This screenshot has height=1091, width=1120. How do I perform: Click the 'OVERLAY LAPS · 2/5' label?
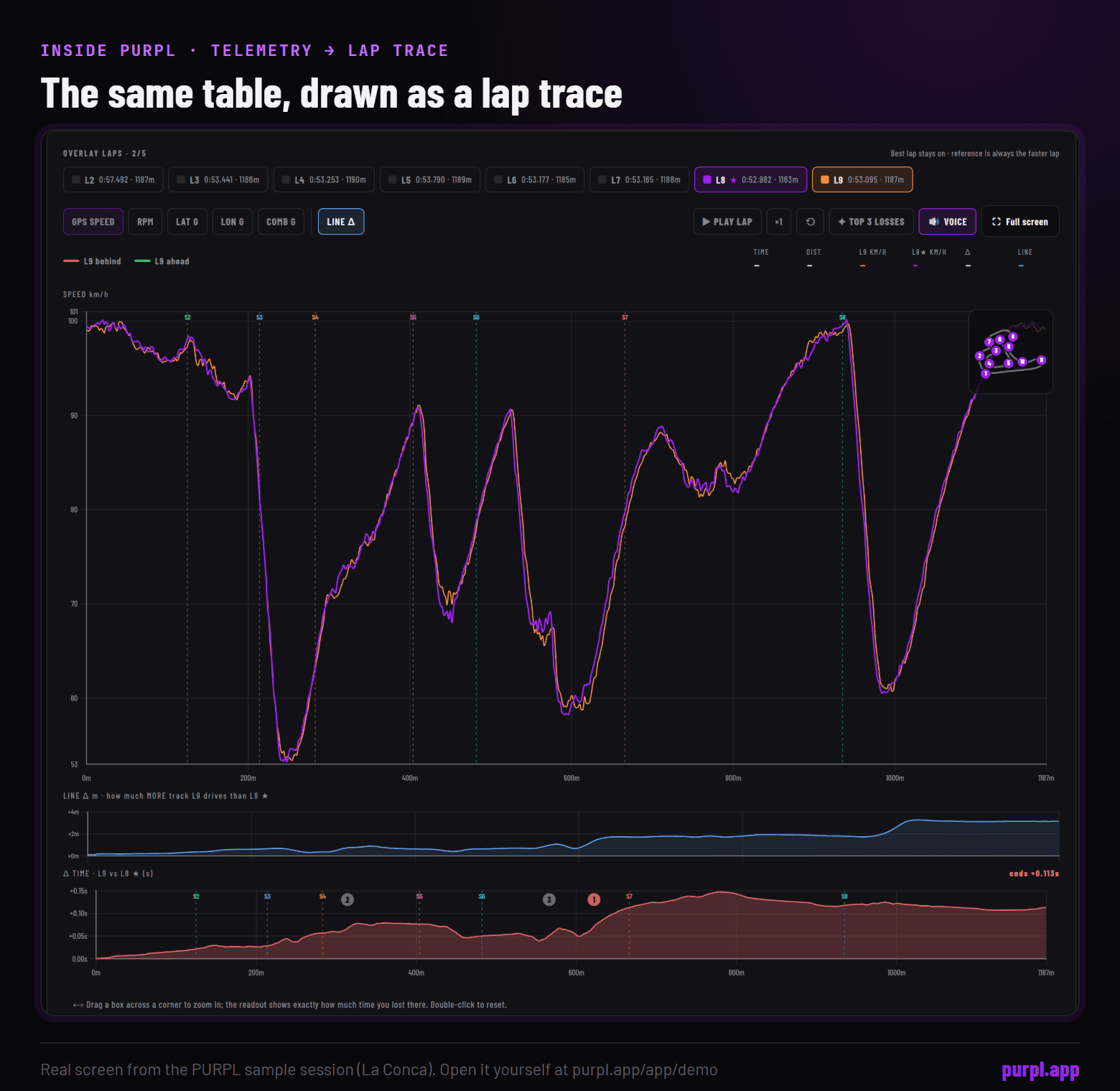[105, 154]
